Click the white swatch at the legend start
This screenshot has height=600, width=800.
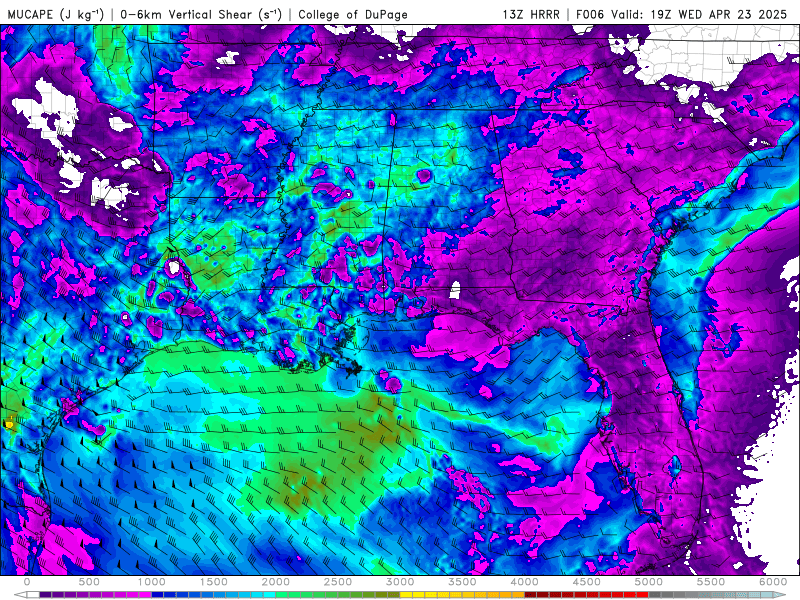pos(33,594)
